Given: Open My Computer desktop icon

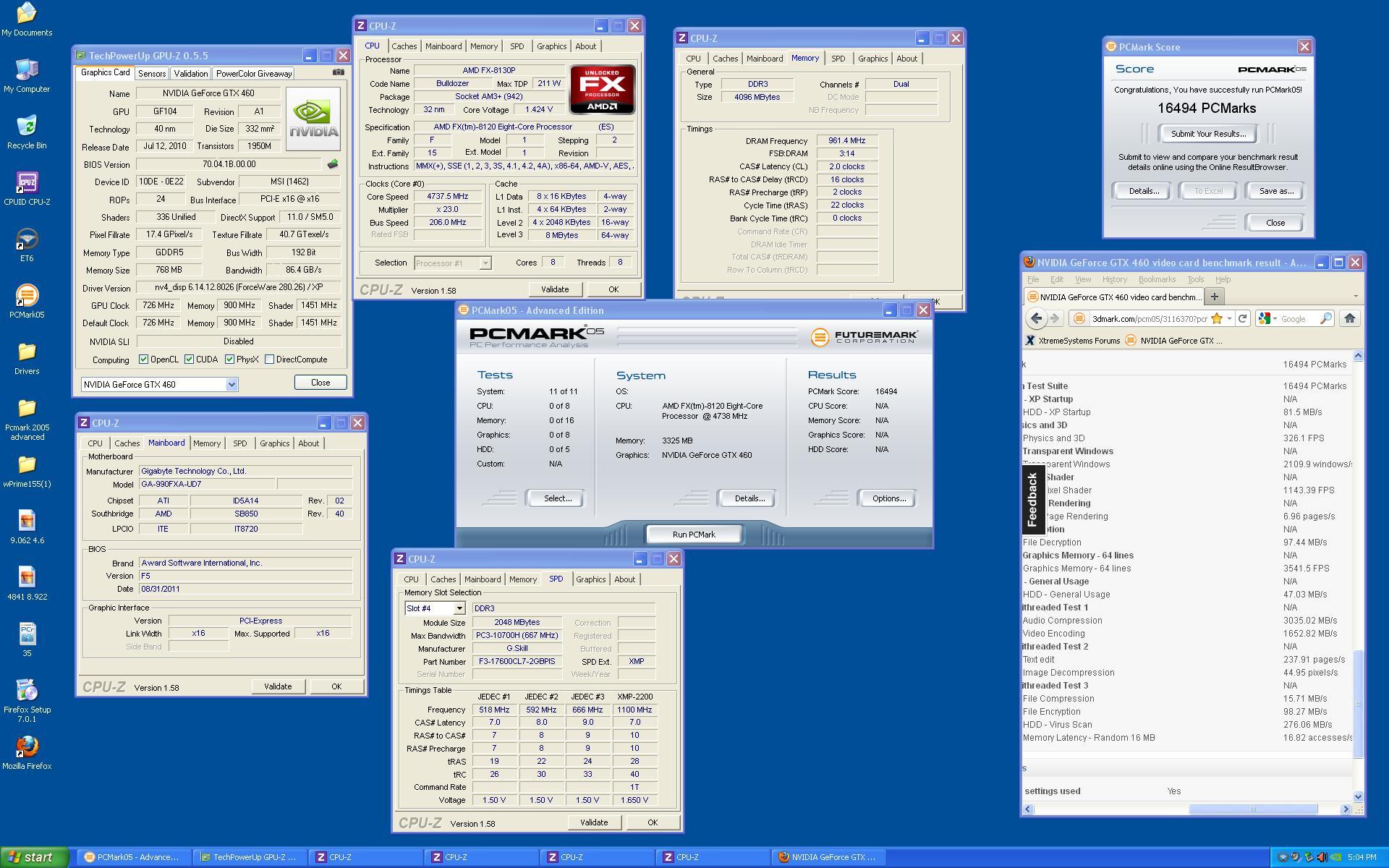Looking at the screenshot, I should click(x=27, y=76).
